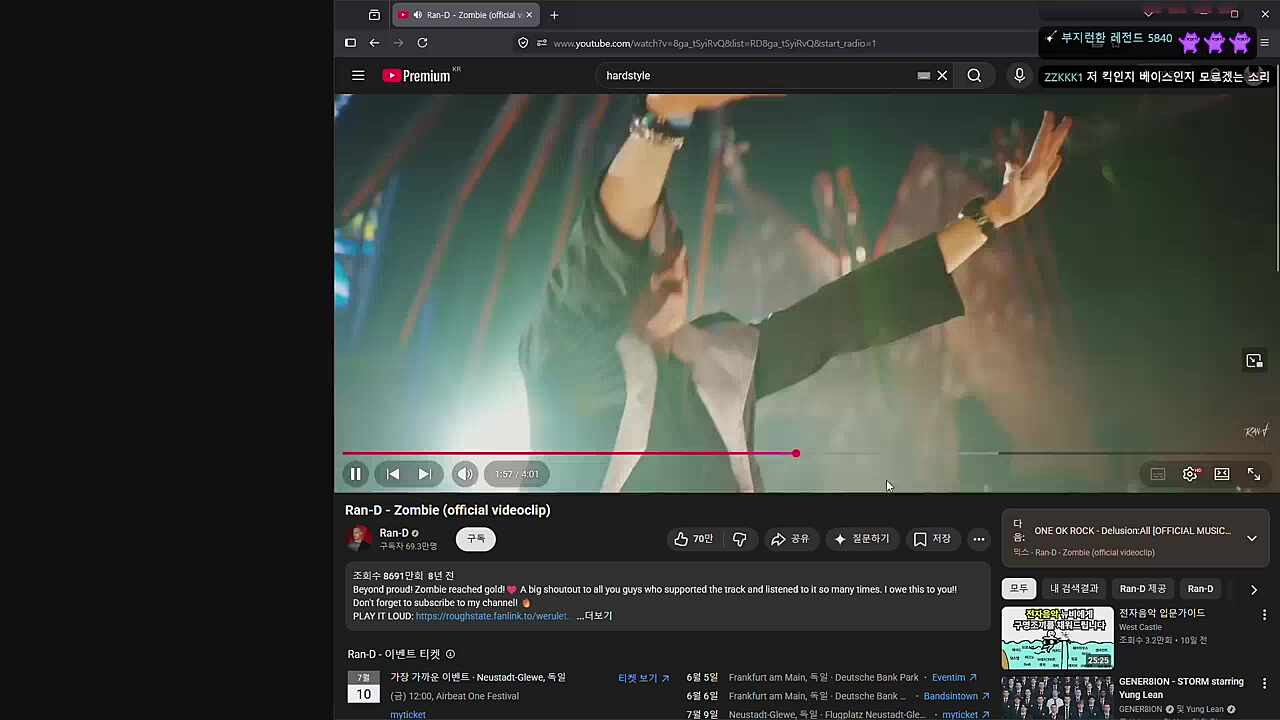Open the Ran-D channel name link
Screen dimensions: 1280x720
(394, 533)
